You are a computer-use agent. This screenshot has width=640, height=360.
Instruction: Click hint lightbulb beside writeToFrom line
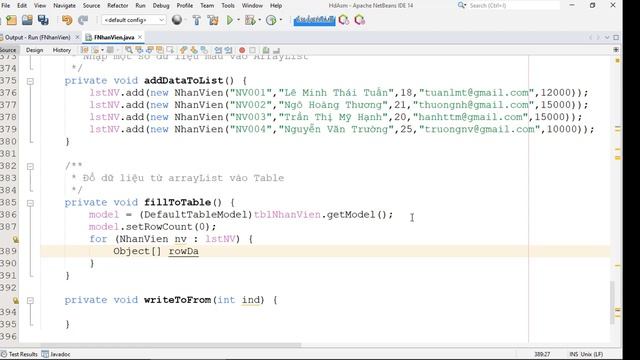point(16,300)
